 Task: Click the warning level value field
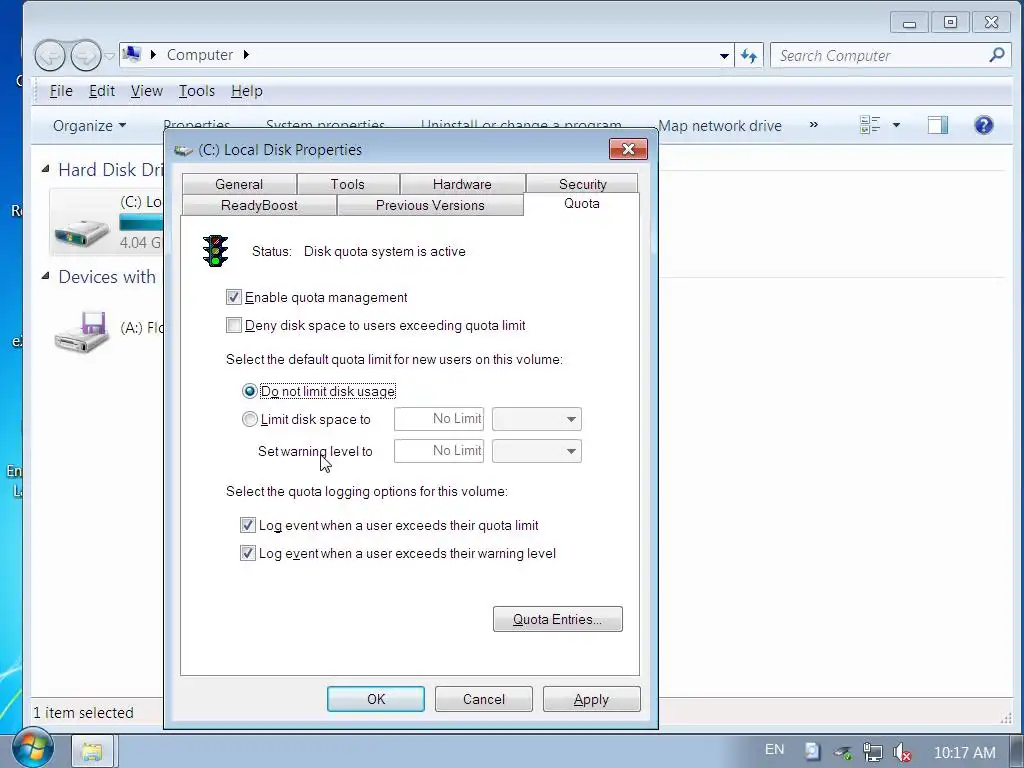(x=439, y=451)
